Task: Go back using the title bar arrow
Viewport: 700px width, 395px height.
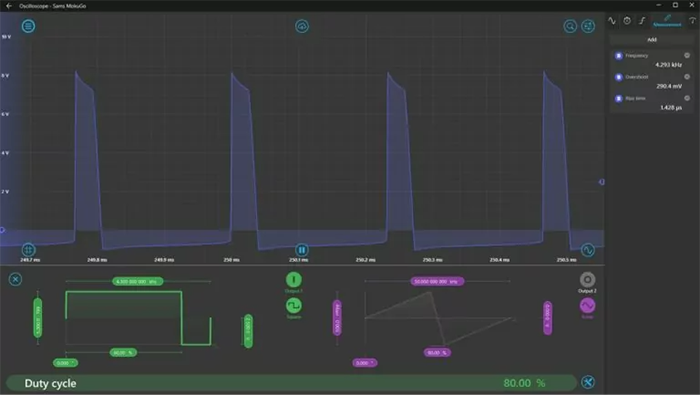Action: pos(9,6)
